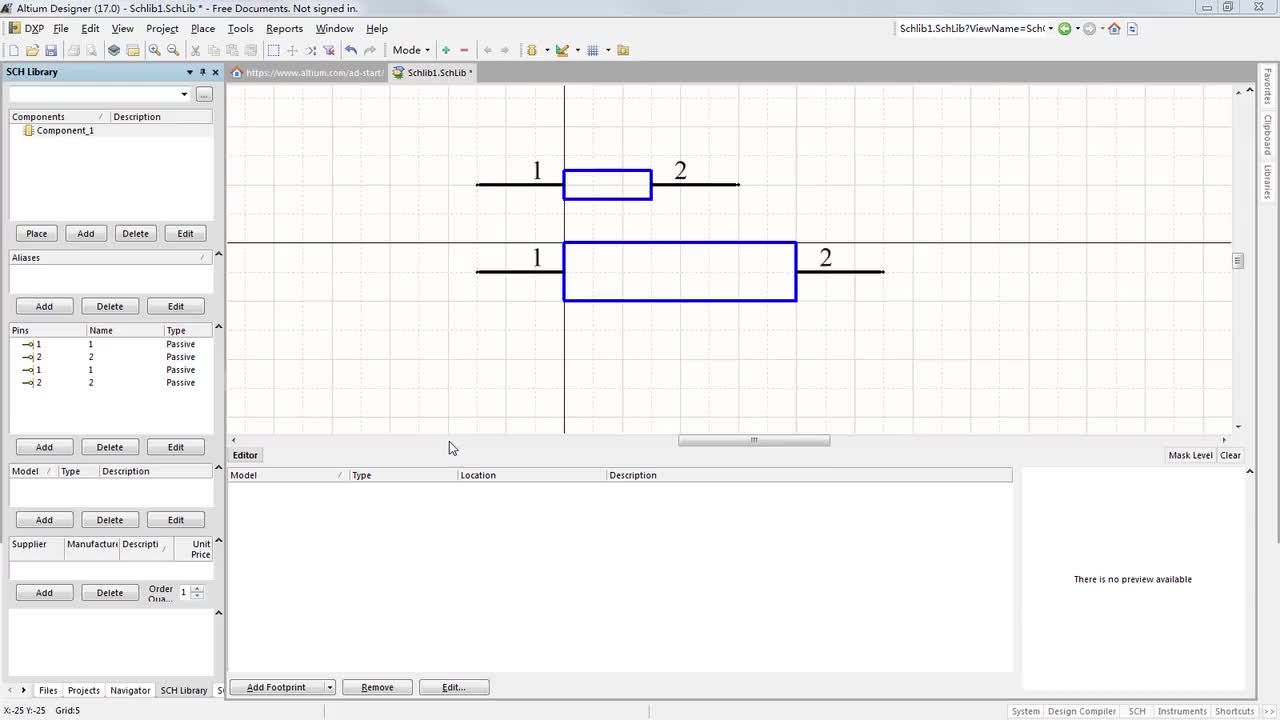This screenshot has height=720, width=1280.
Task: Switch to the Navigator panel tab
Action: (130, 690)
